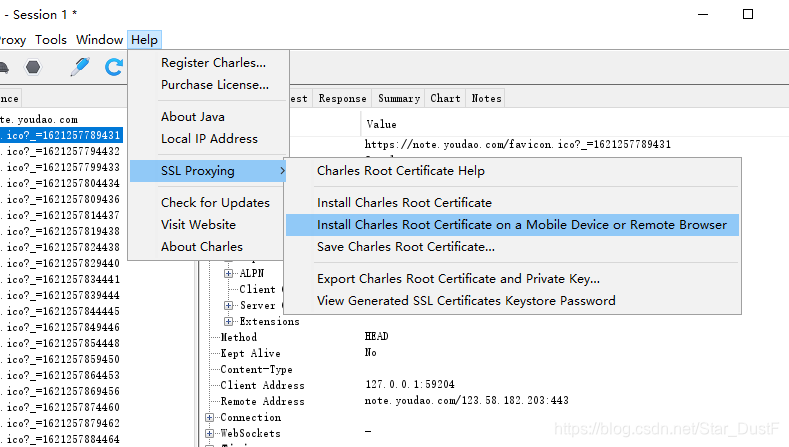789x447 pixels.
Task: Choose Visit Website menu entry
Action: (198, 225)
